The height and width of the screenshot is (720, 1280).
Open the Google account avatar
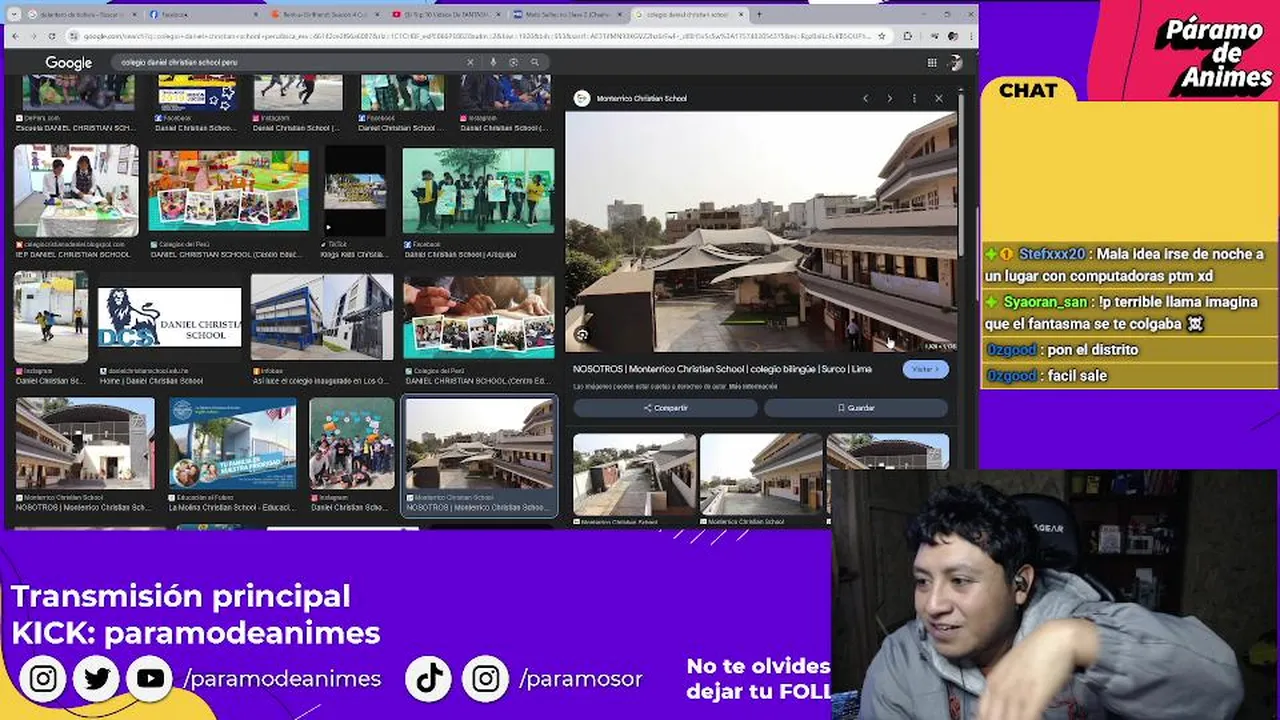(955, 62)
